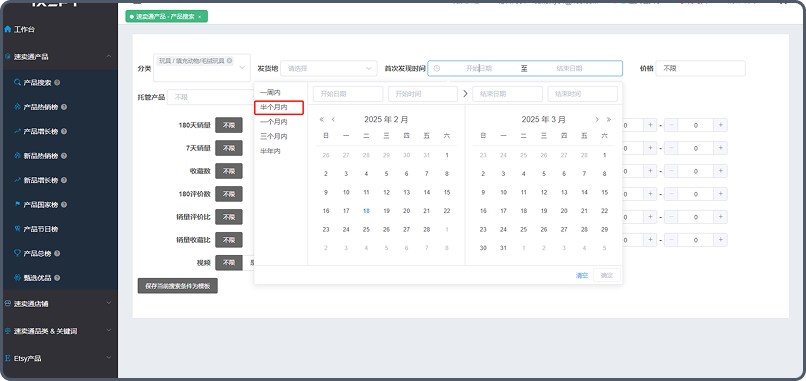
Task: Go to previous month in the calendar
Action: 333,119
